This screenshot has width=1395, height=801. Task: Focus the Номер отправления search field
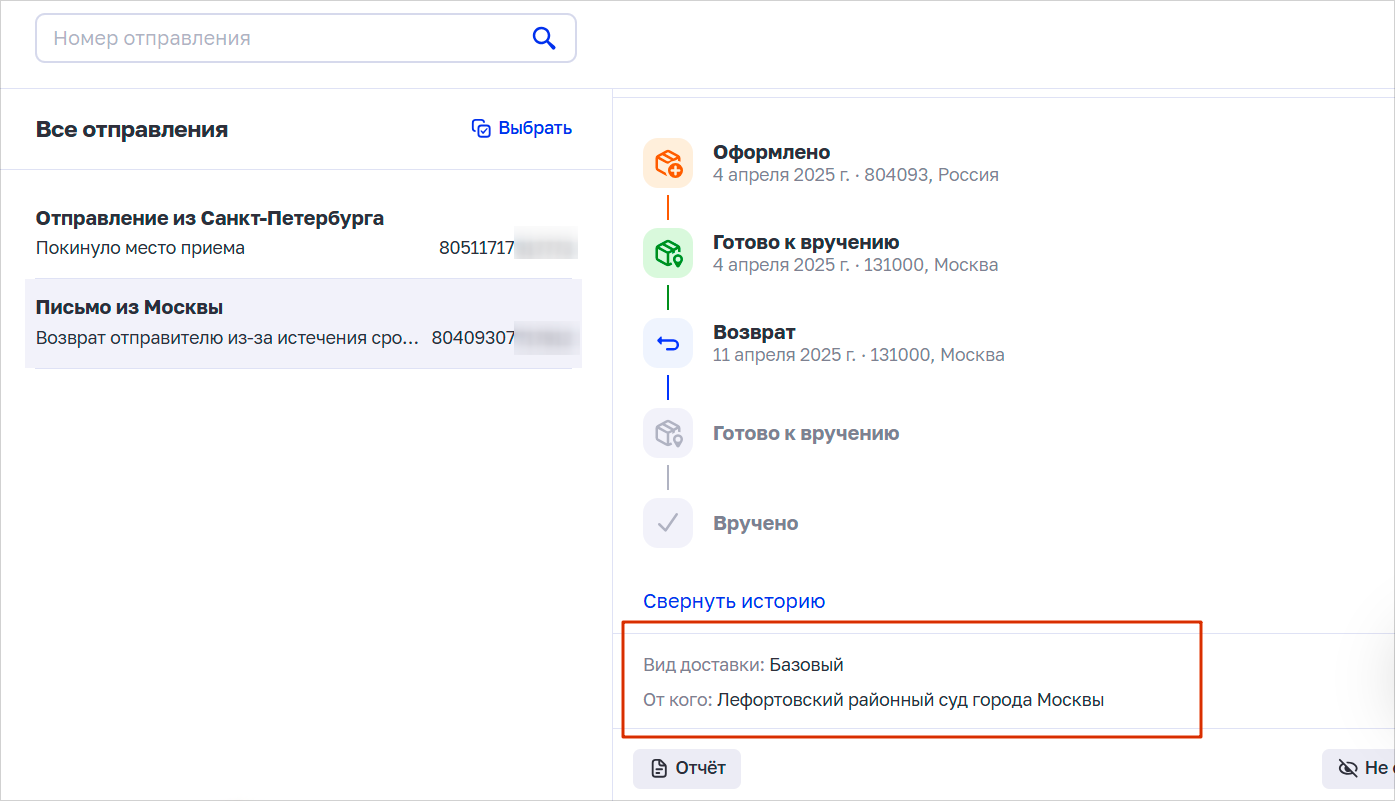click(285, 39)
